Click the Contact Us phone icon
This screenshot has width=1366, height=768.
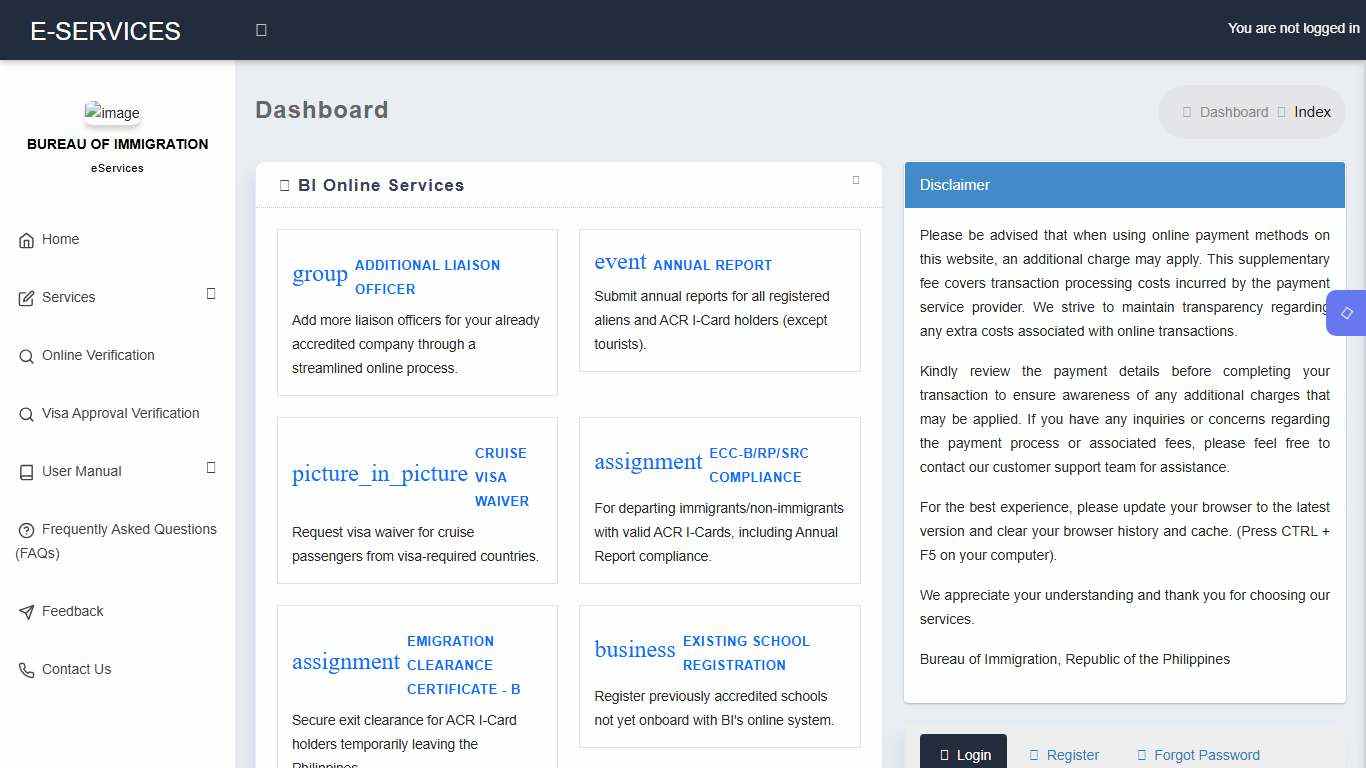pyautogui.click(x=26, y=670)
